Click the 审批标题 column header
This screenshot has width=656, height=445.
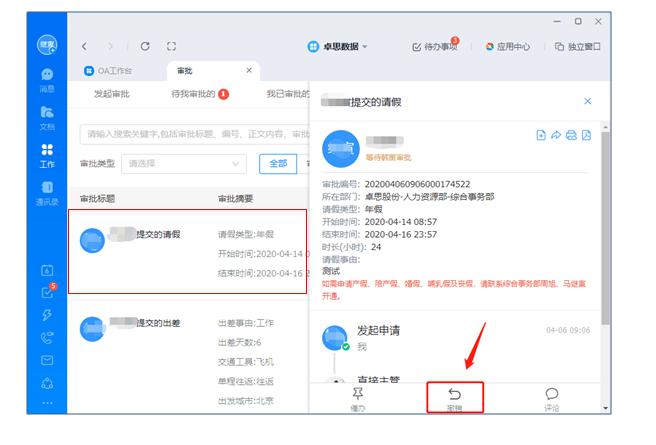pos(97,199)
